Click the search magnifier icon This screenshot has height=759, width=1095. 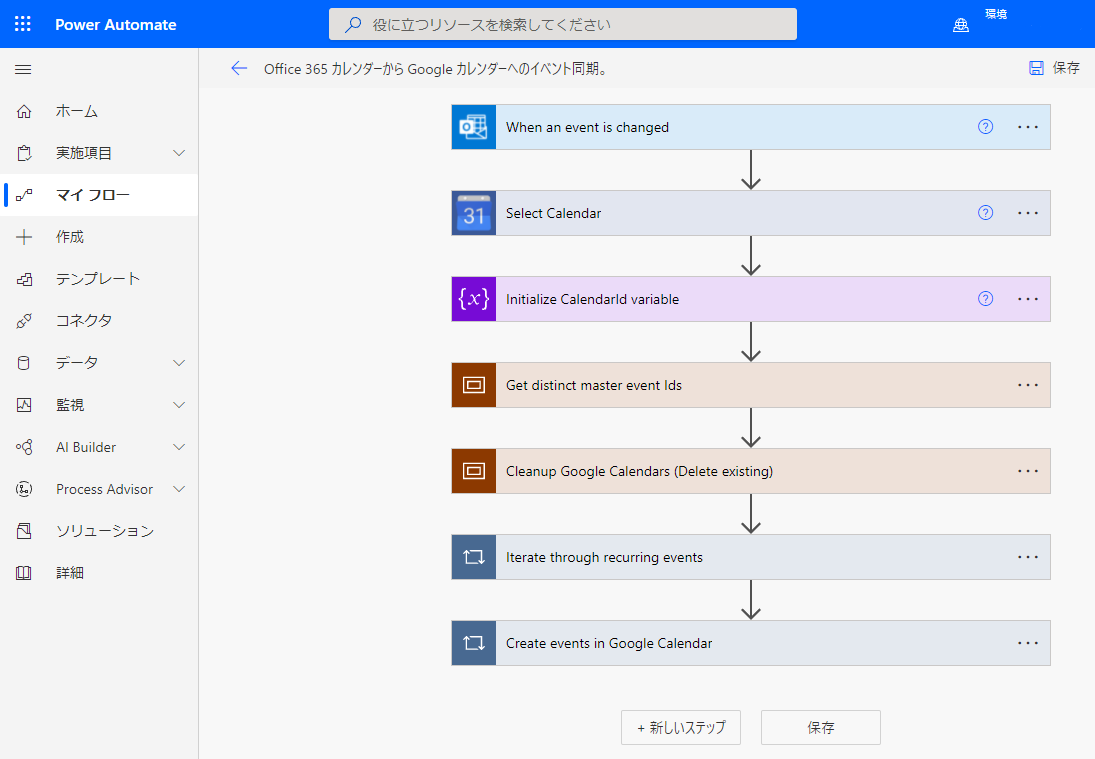(353, 24)
